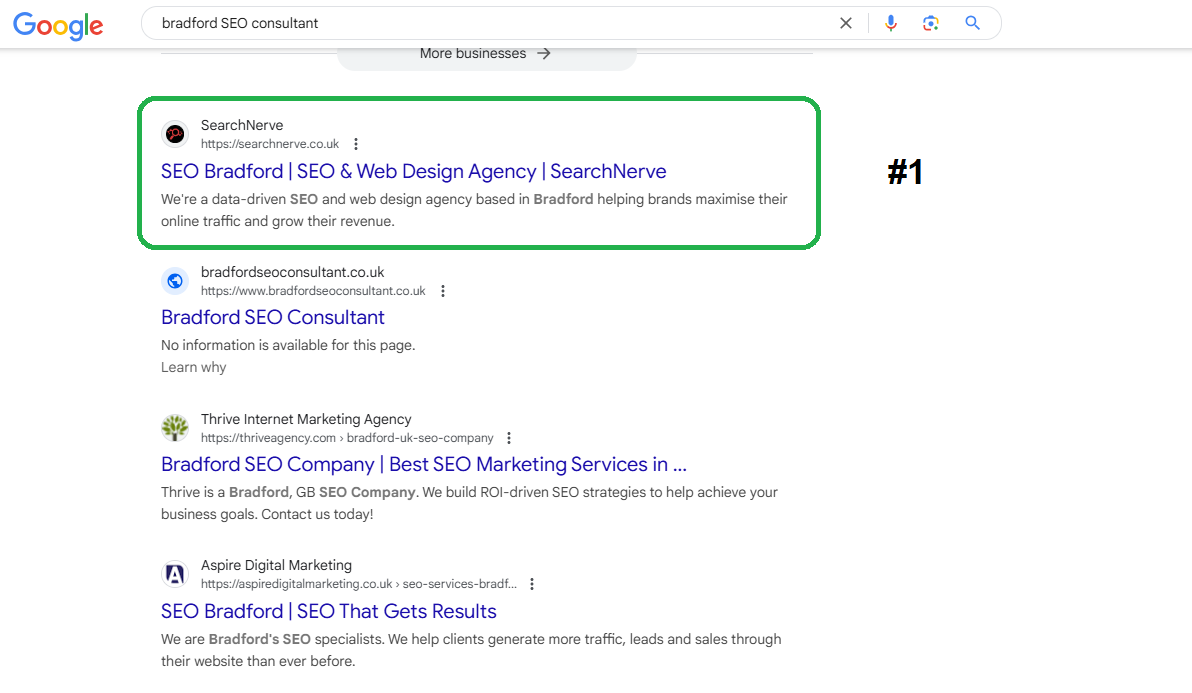Click the bradfordseoconsultant.co.uk site name text

pyautogui.click(x=293, y=272)
